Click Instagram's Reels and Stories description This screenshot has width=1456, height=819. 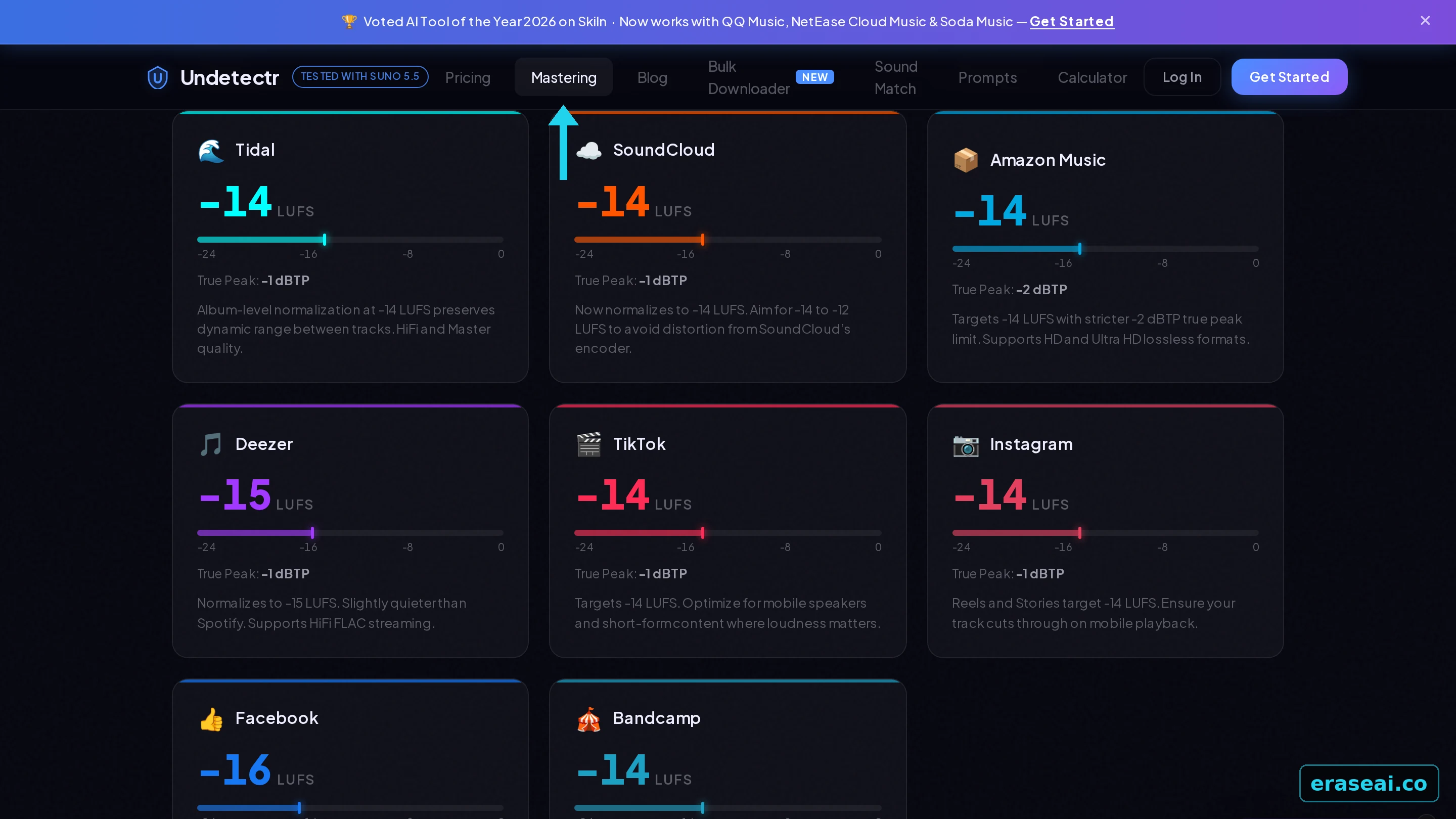1093,613
